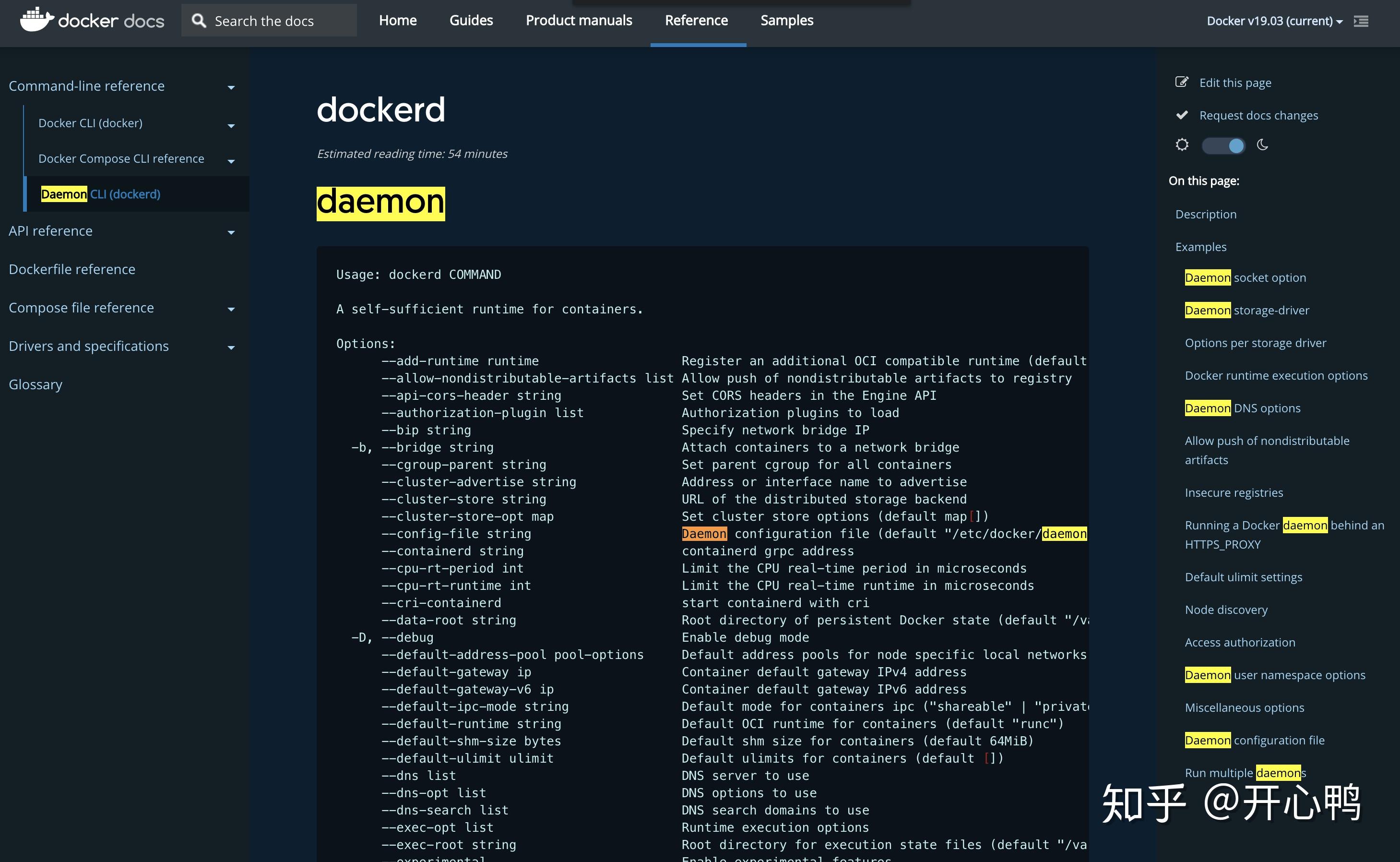The width and height of the screenshot is (1400, 862).
Task: Click 'Usage: dockerd COMMAND' line
Action: pos(418,275)
